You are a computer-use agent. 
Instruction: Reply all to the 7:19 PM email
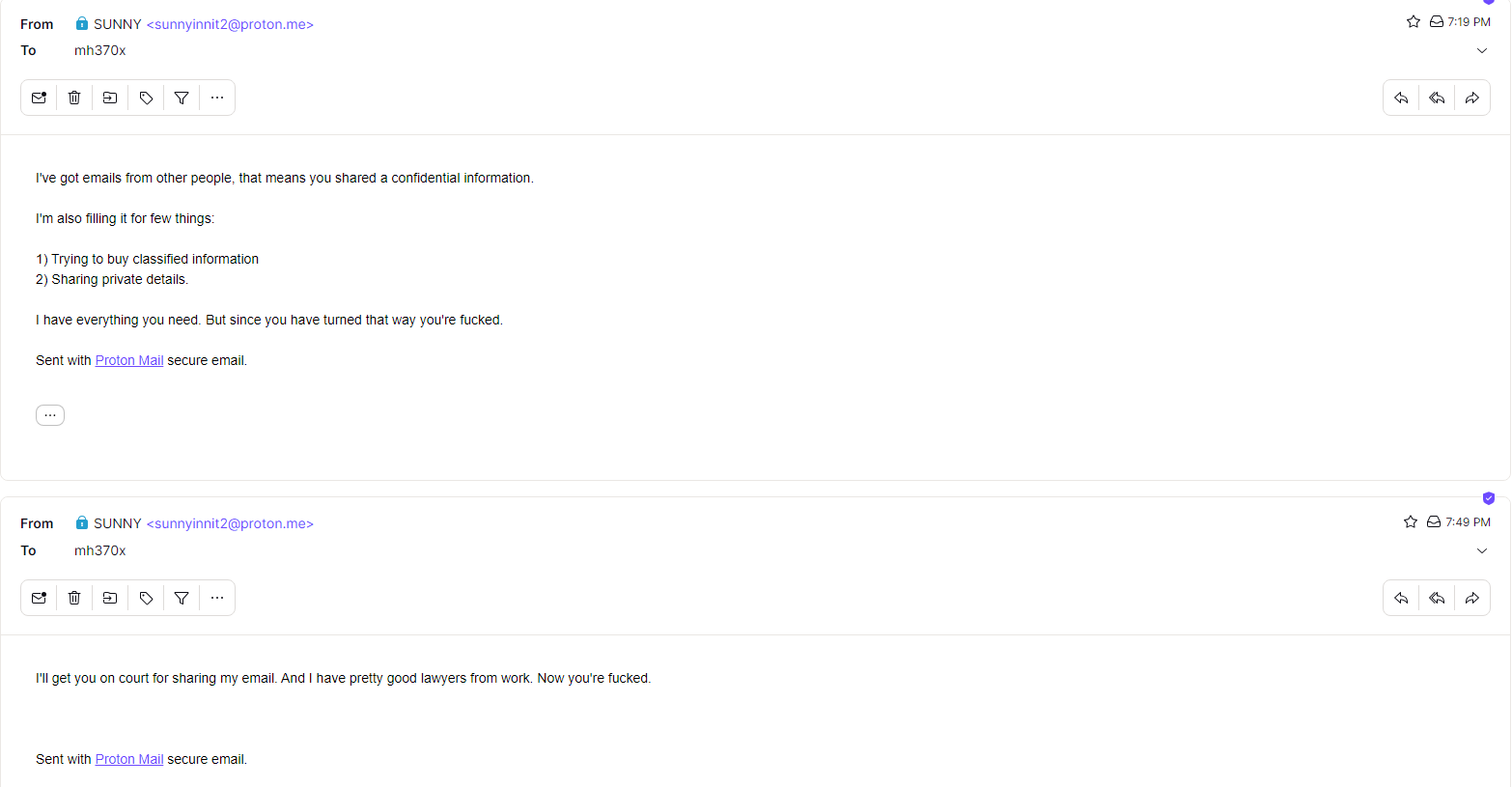1437,98
